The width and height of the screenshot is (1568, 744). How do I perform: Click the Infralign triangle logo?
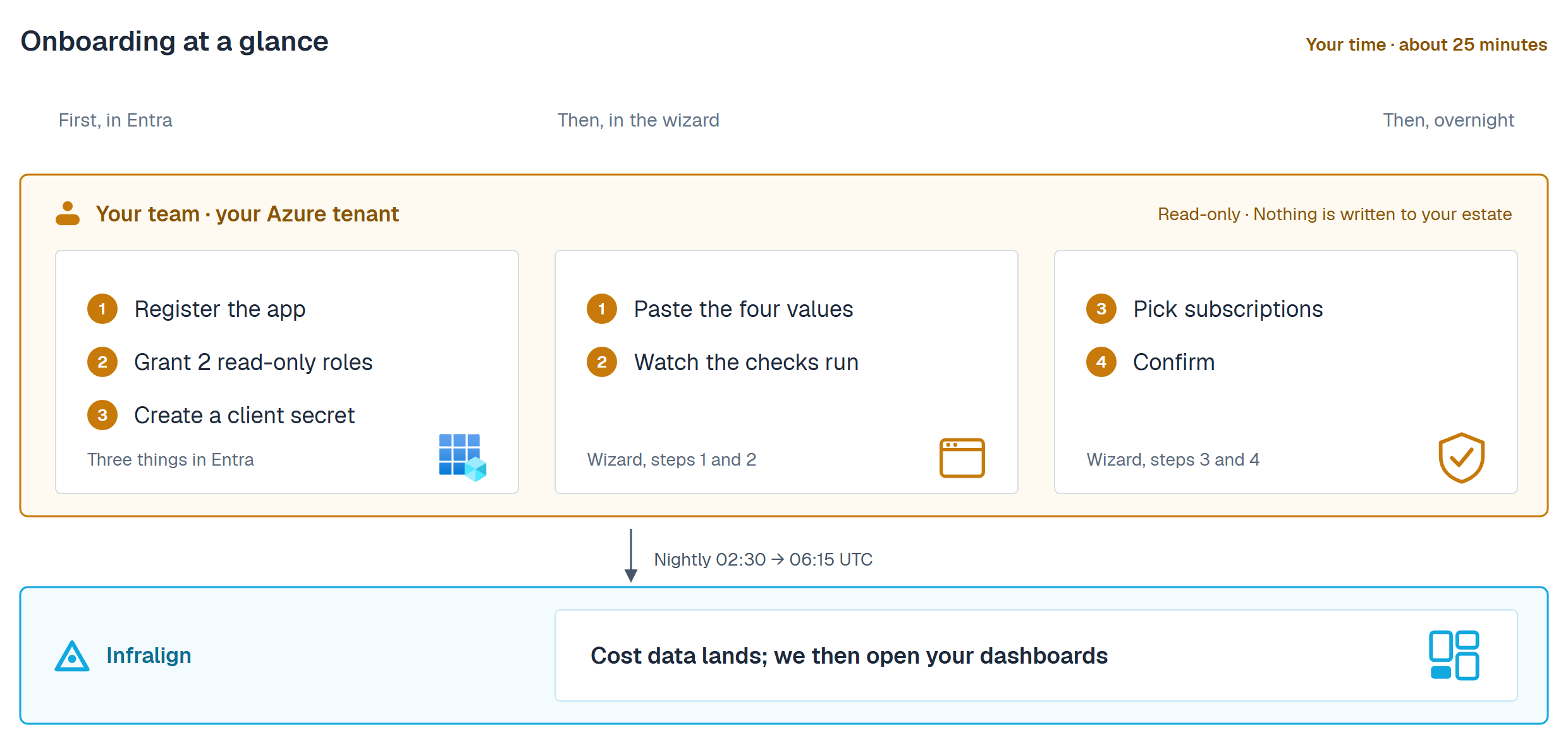72,656
